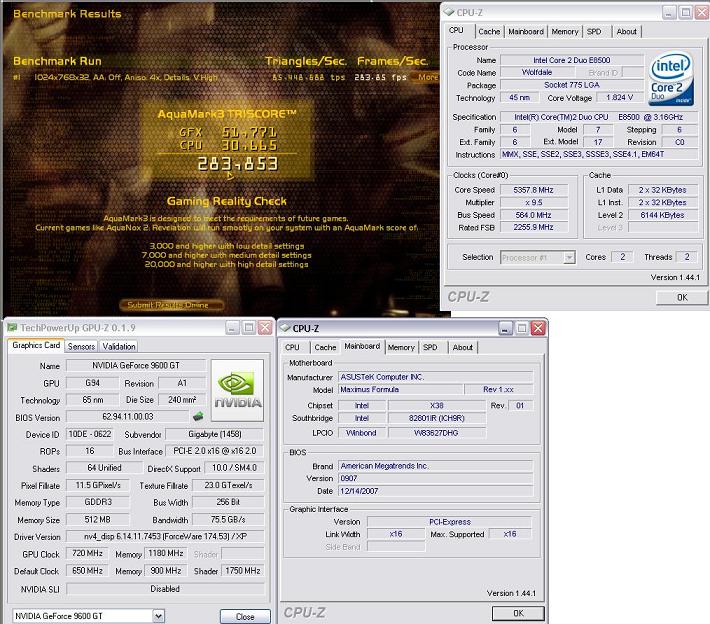Open the graphics card selection dropdown in GPU-Z
Viewport: 710px width, 624px height.
158,616
